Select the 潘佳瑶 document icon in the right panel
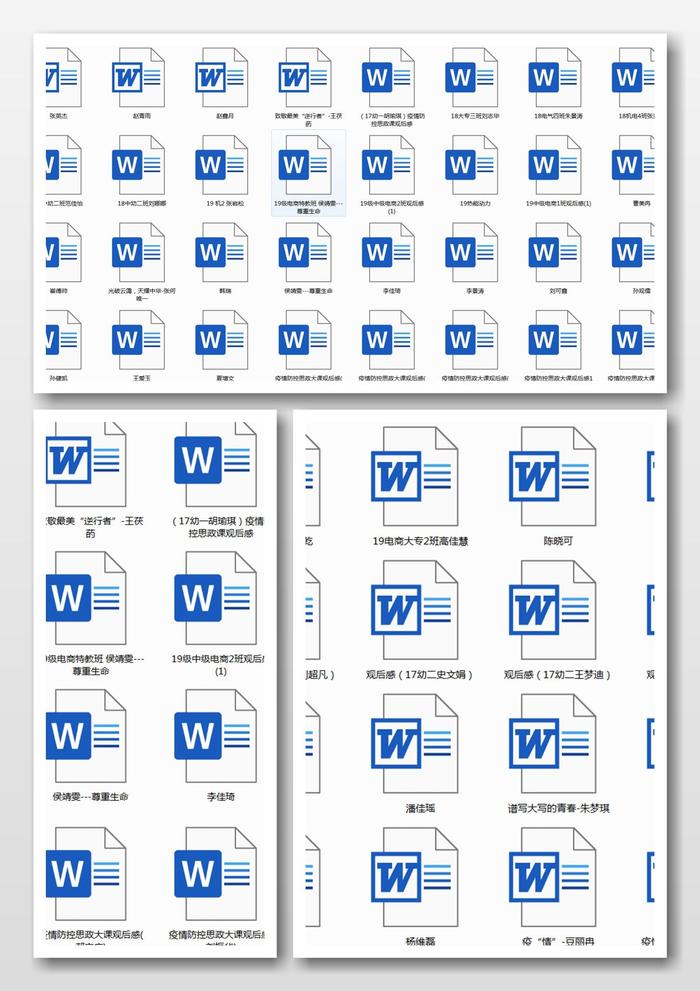The width and height of the screenshot is (700, 991). (x=414, y=743)
